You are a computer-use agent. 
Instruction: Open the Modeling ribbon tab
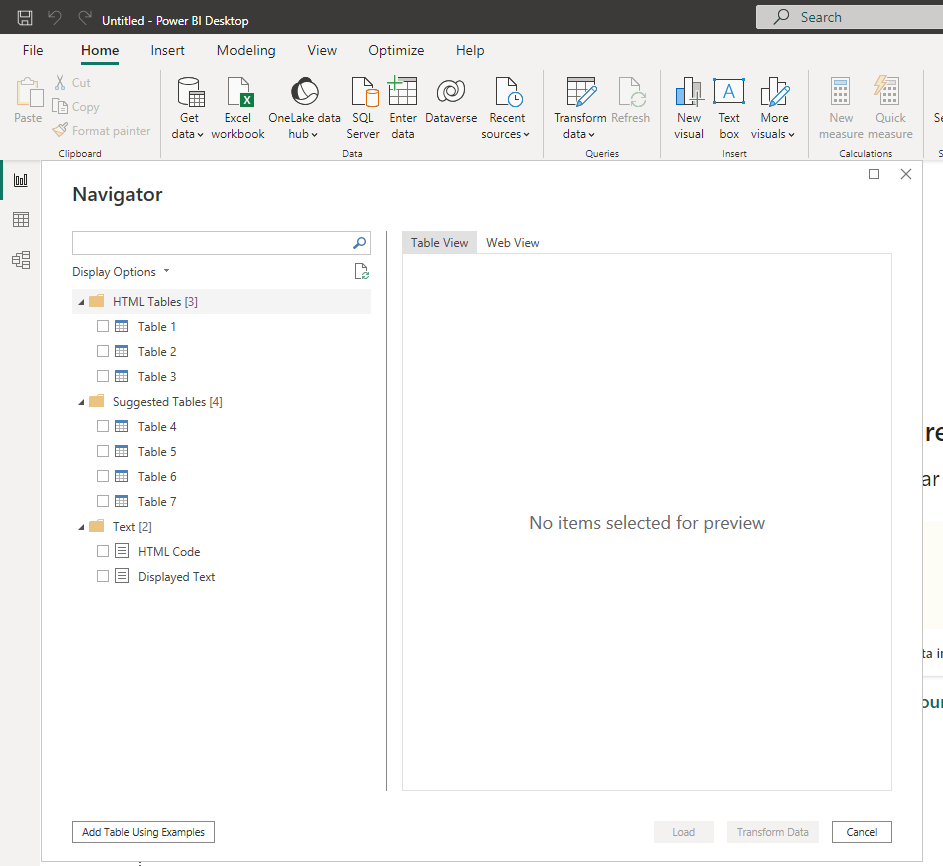[246, 51]
